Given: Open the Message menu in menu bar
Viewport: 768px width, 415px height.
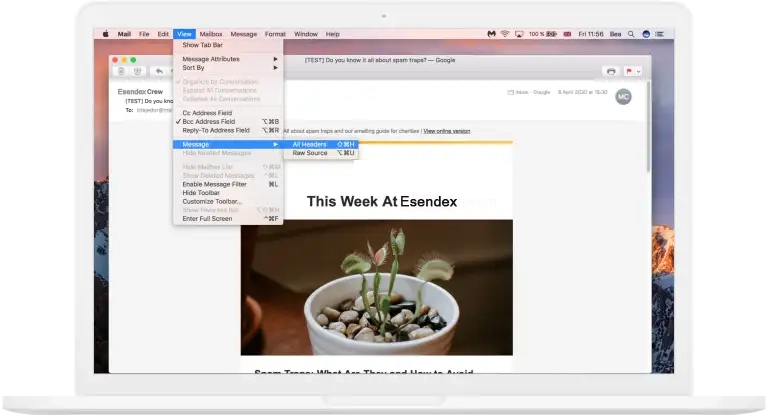Looking at the screenshot, I should (x=243, y=34).
